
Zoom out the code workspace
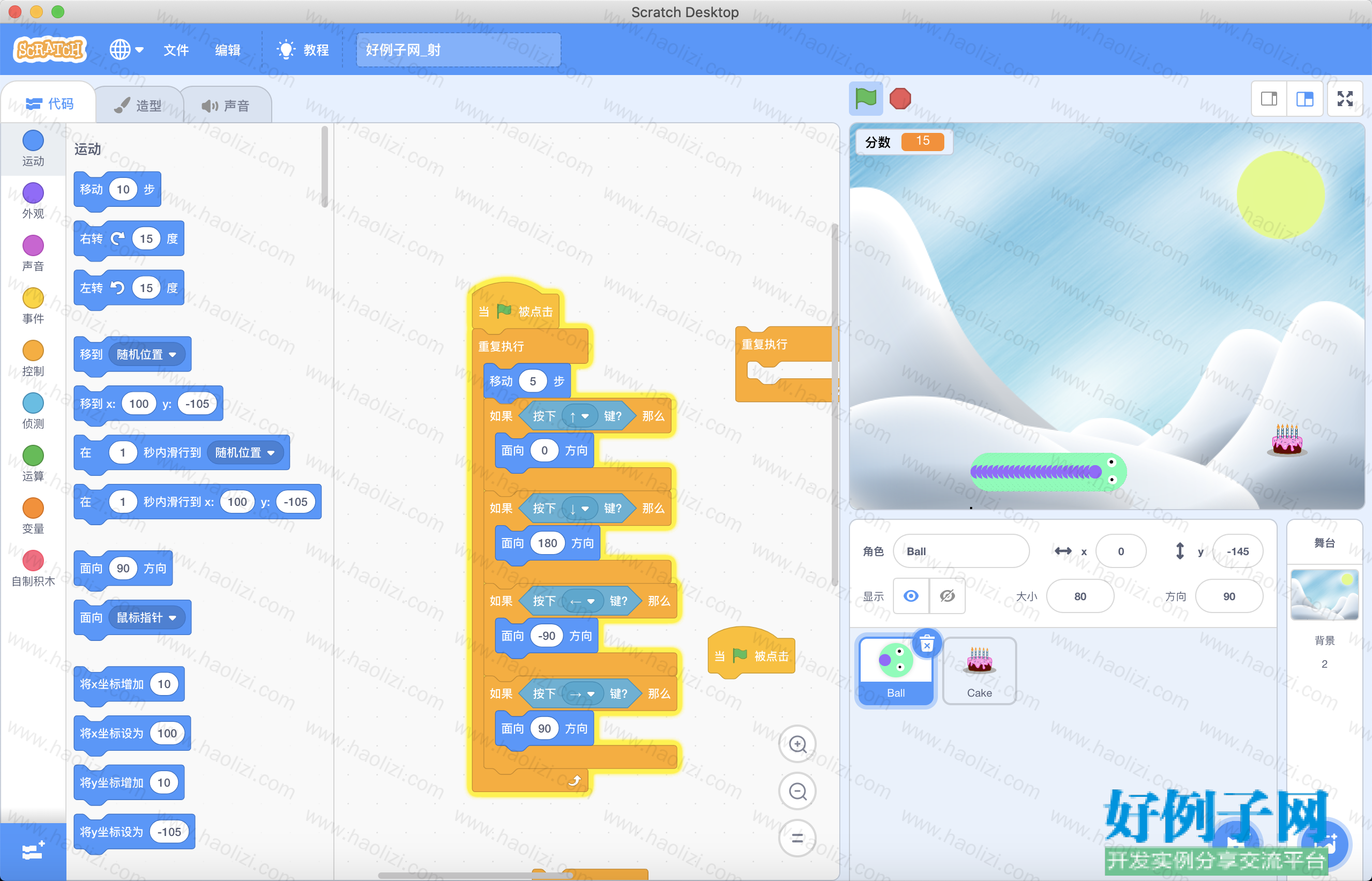797,791
